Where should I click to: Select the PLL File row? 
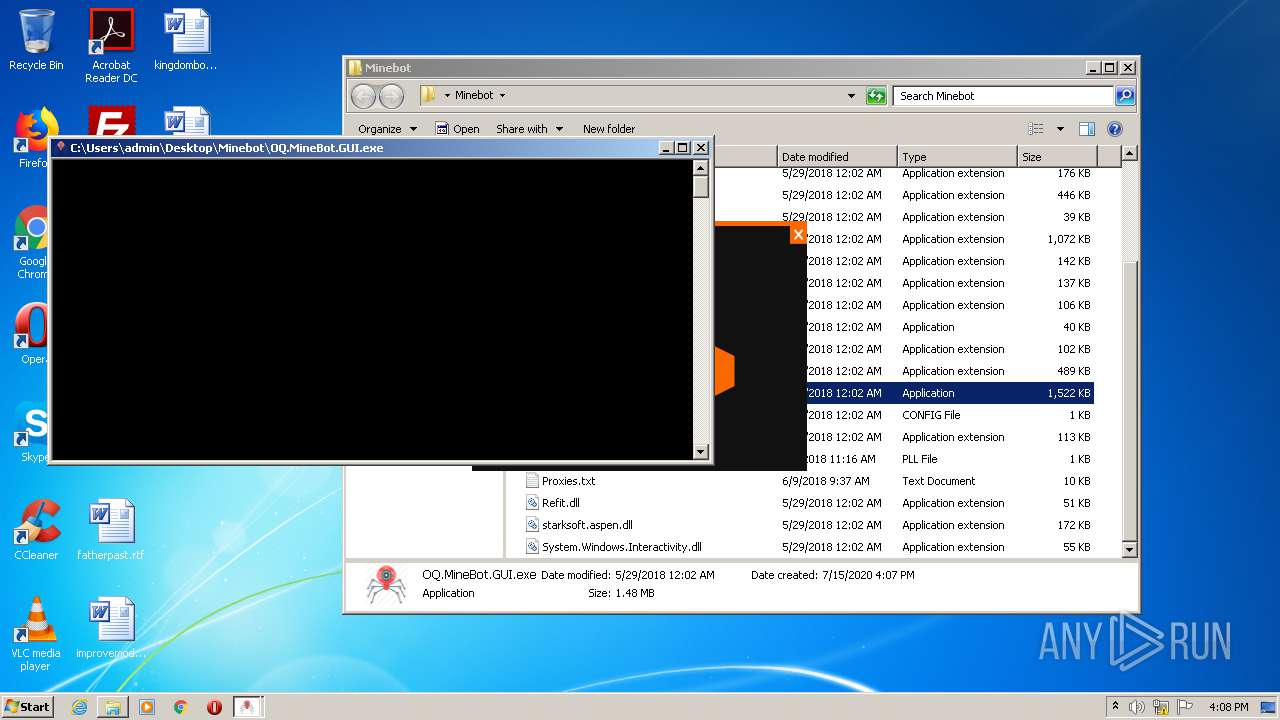(950, 459)
